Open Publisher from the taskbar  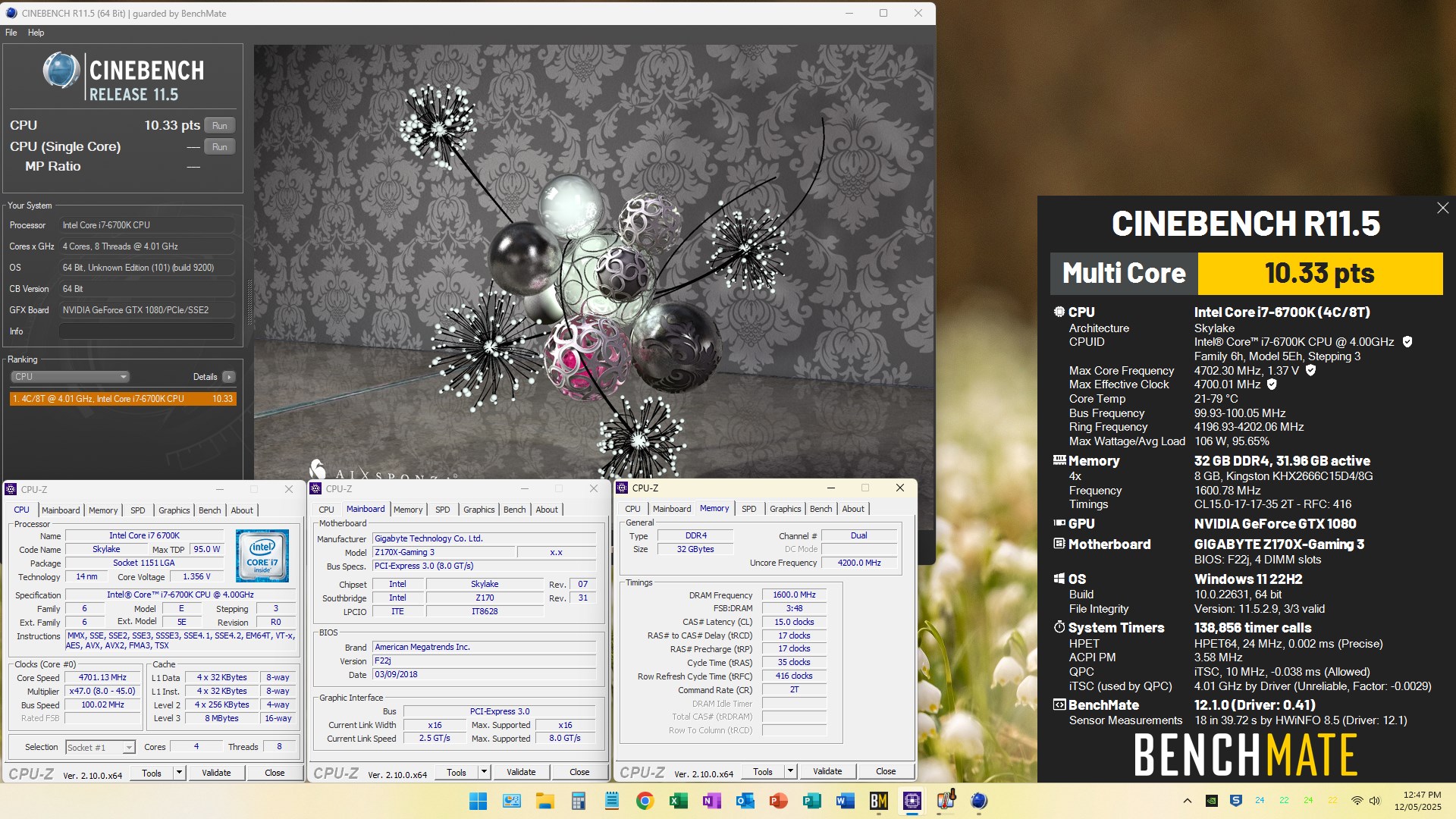click(x=811, y=801)
